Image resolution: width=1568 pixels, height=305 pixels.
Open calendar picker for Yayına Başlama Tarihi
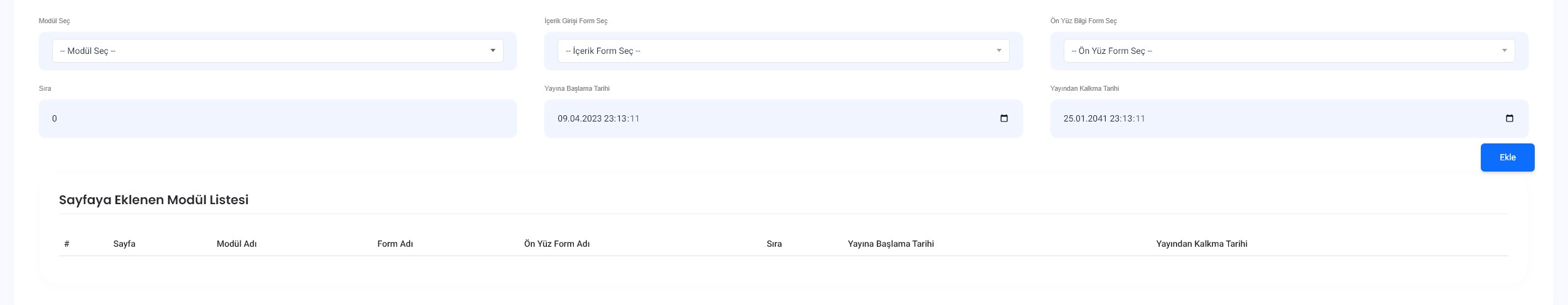point(1004,118)
